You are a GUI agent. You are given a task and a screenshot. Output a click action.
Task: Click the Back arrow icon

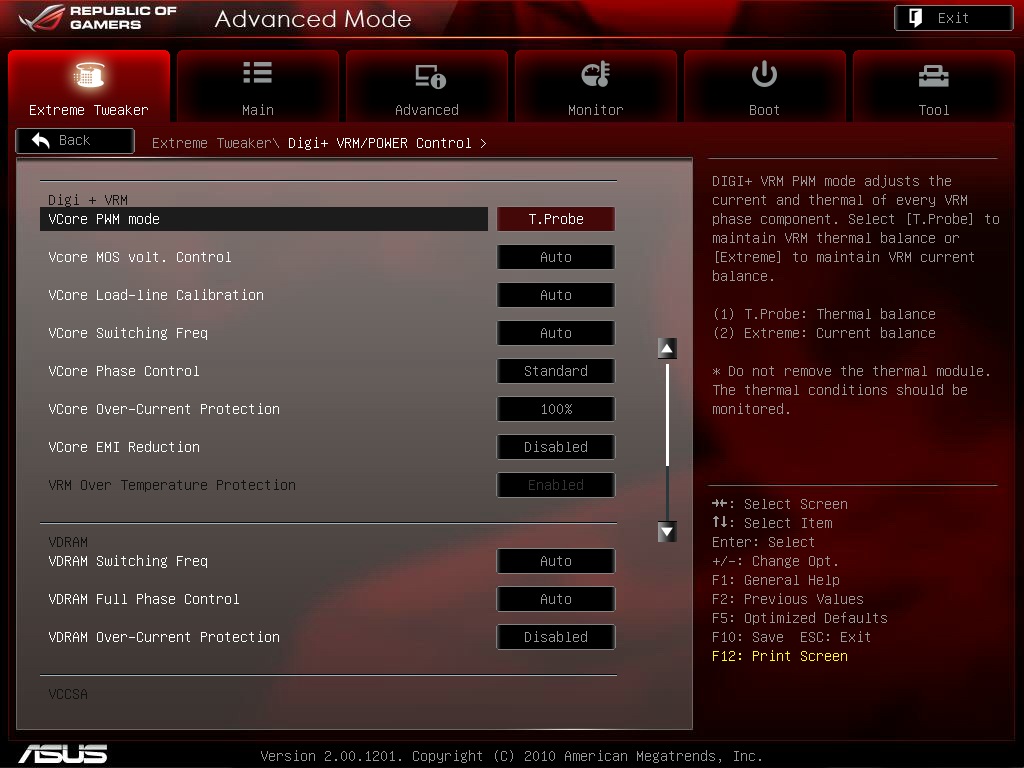click(x=40, y=140)
